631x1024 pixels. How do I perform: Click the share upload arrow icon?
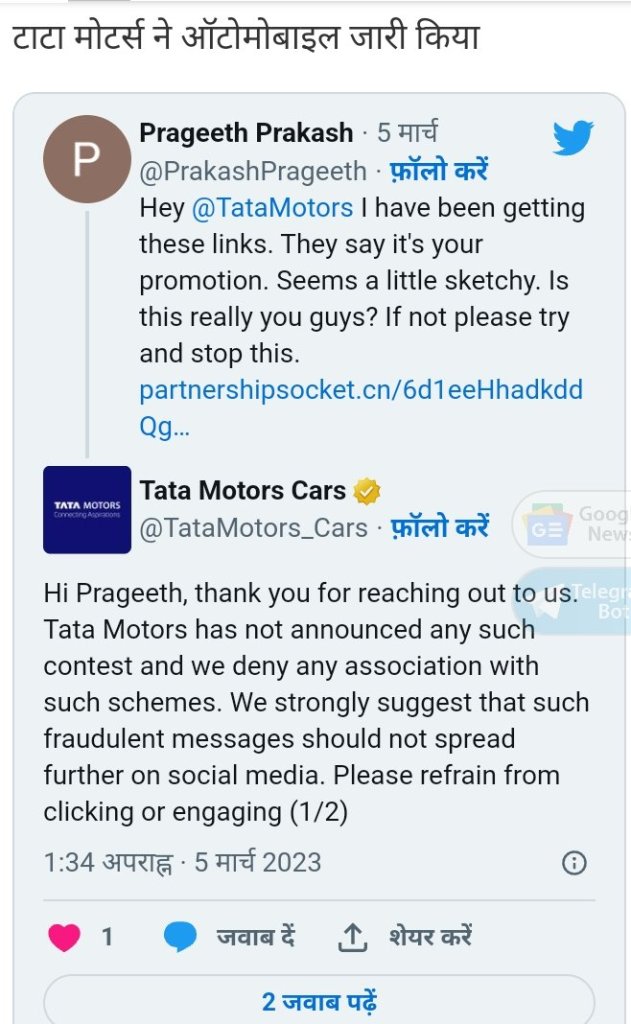point(351,937)
